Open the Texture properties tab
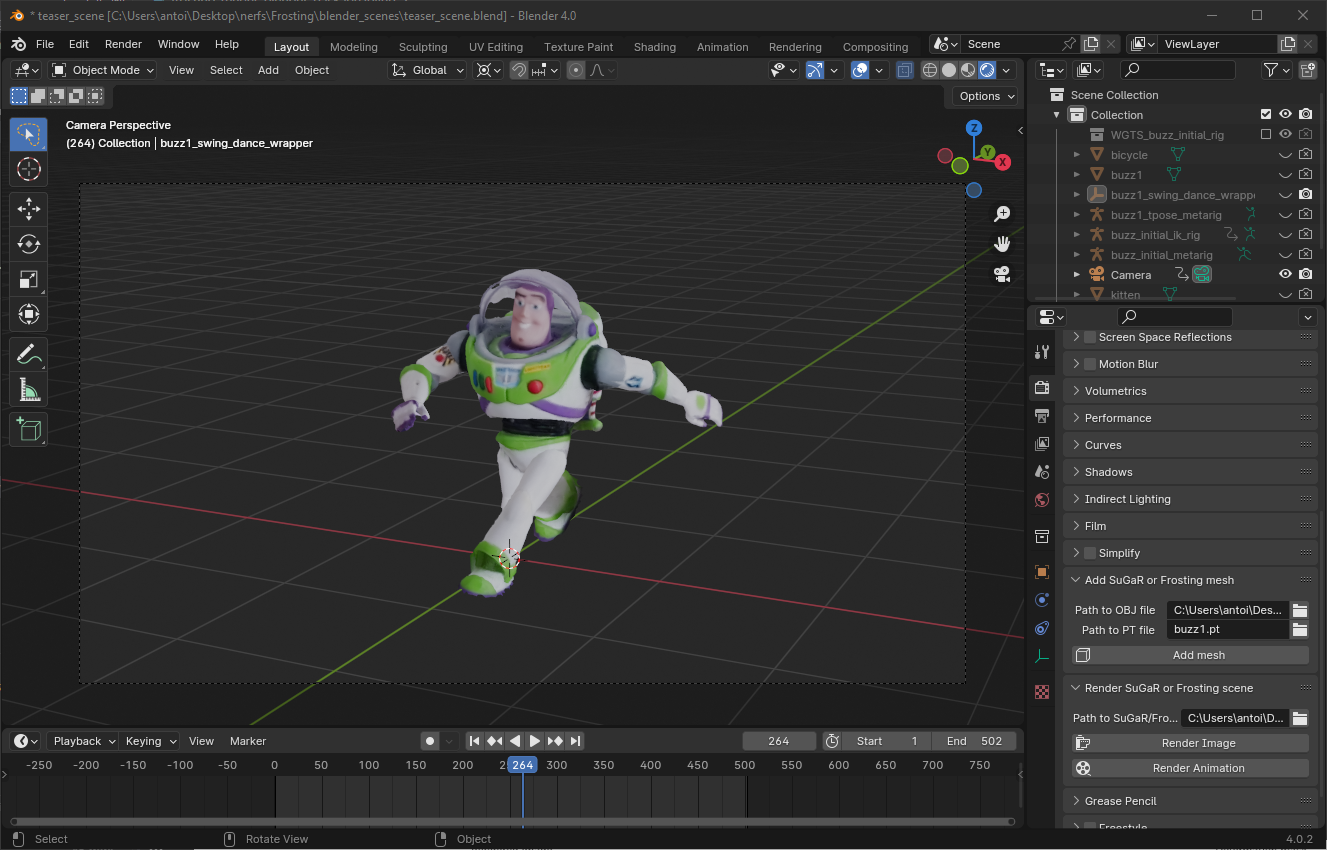The width and height of the screenshot is (1327, 850). click(1042, 691)
